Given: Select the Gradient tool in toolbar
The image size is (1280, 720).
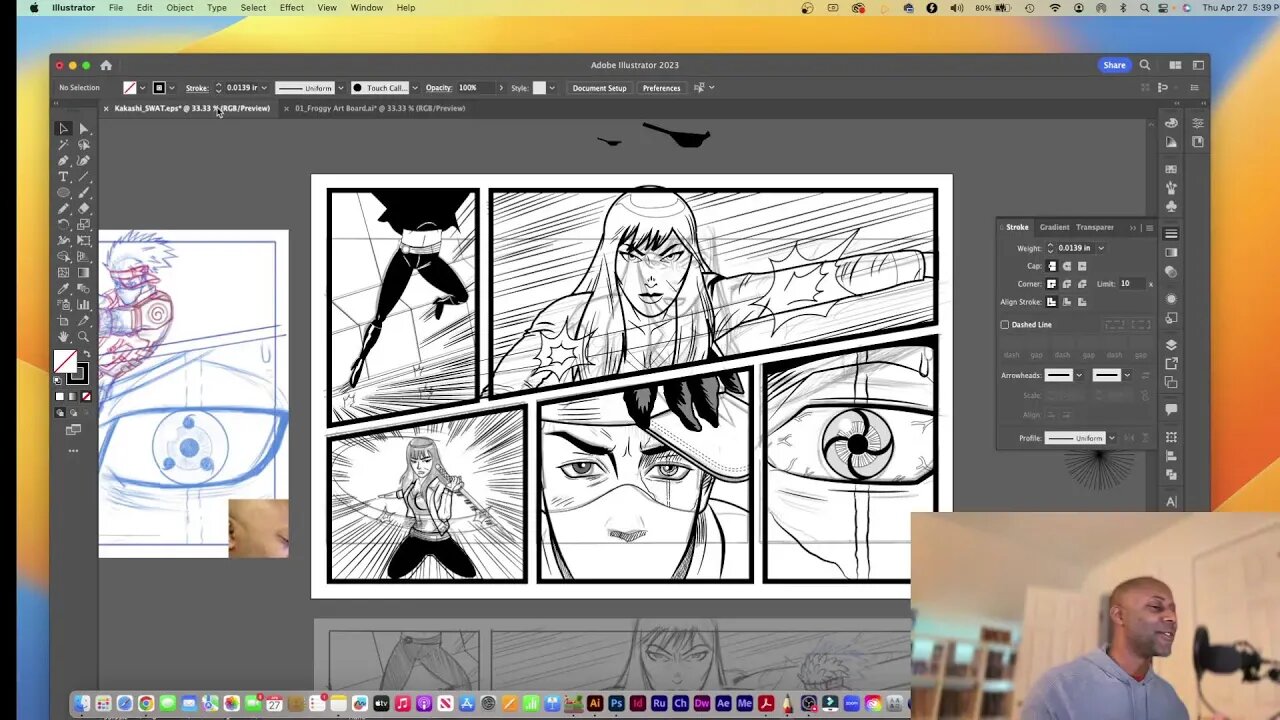Looking at the screenshot, I should 84,272.
